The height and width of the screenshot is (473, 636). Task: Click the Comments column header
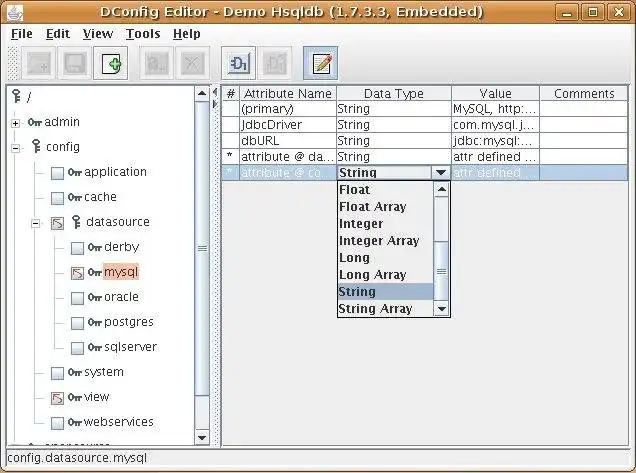coord(584,94)
